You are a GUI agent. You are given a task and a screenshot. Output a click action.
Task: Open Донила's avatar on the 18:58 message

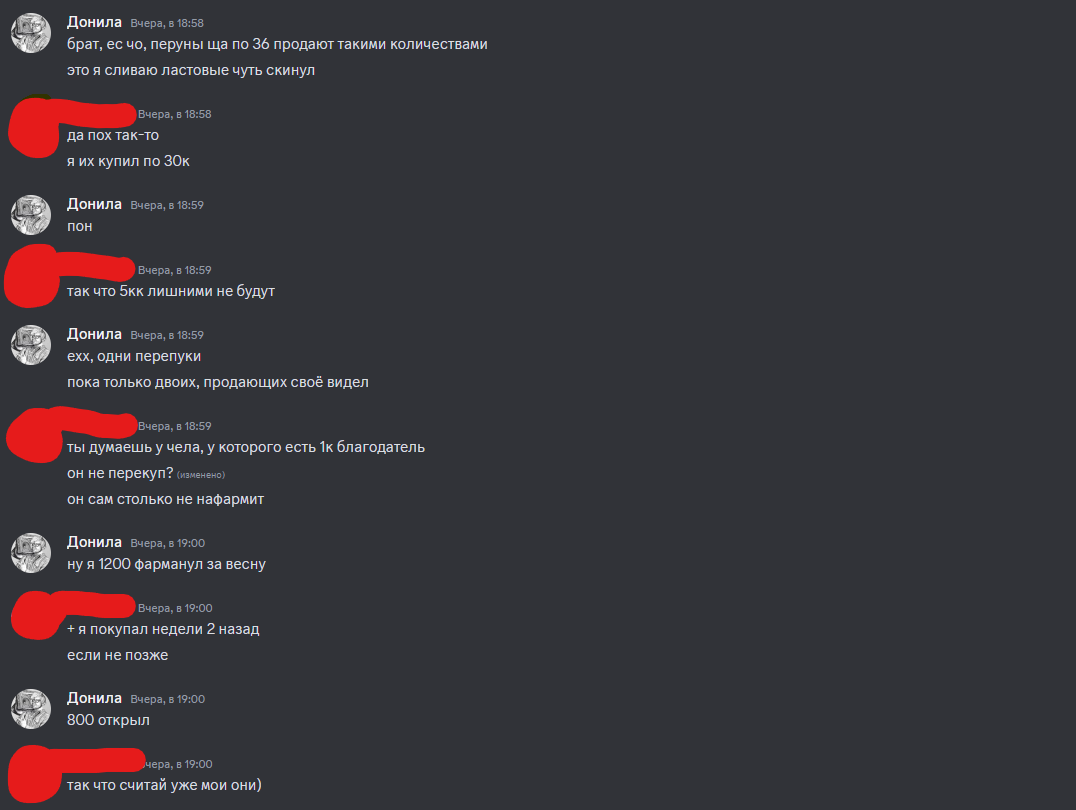(31, 33)
